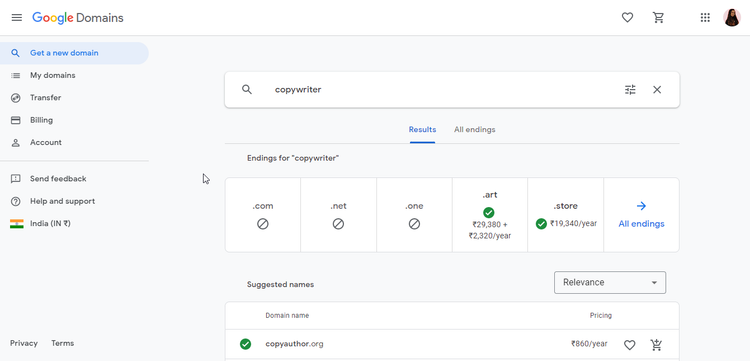
Task: Select the .store ending card
Action: pos(566,215)
